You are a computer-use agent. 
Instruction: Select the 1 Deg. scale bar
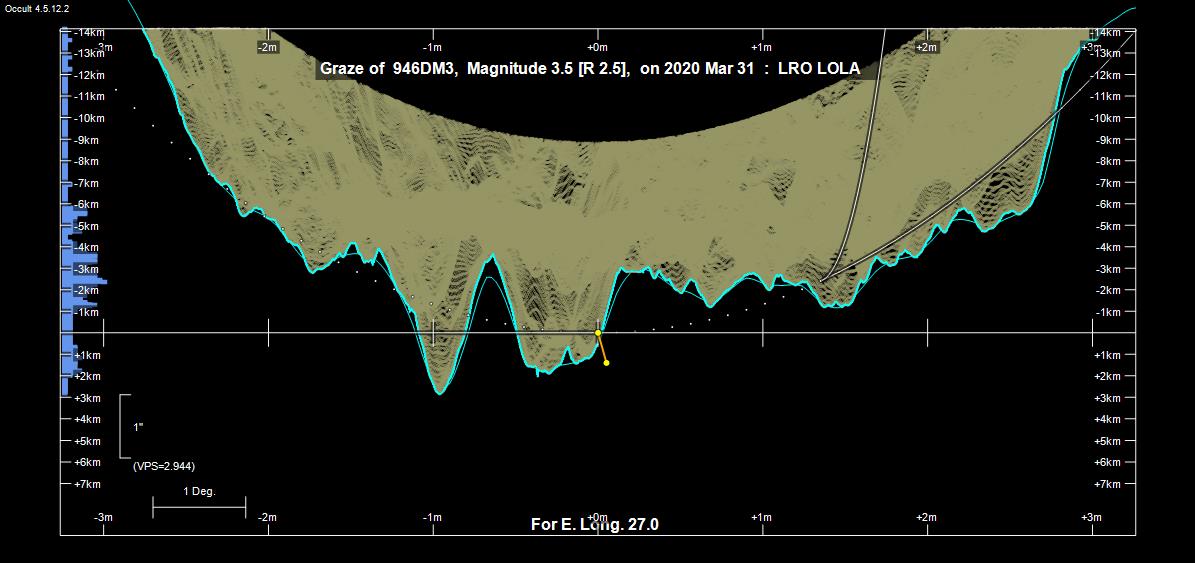click(x=199, y=507)
